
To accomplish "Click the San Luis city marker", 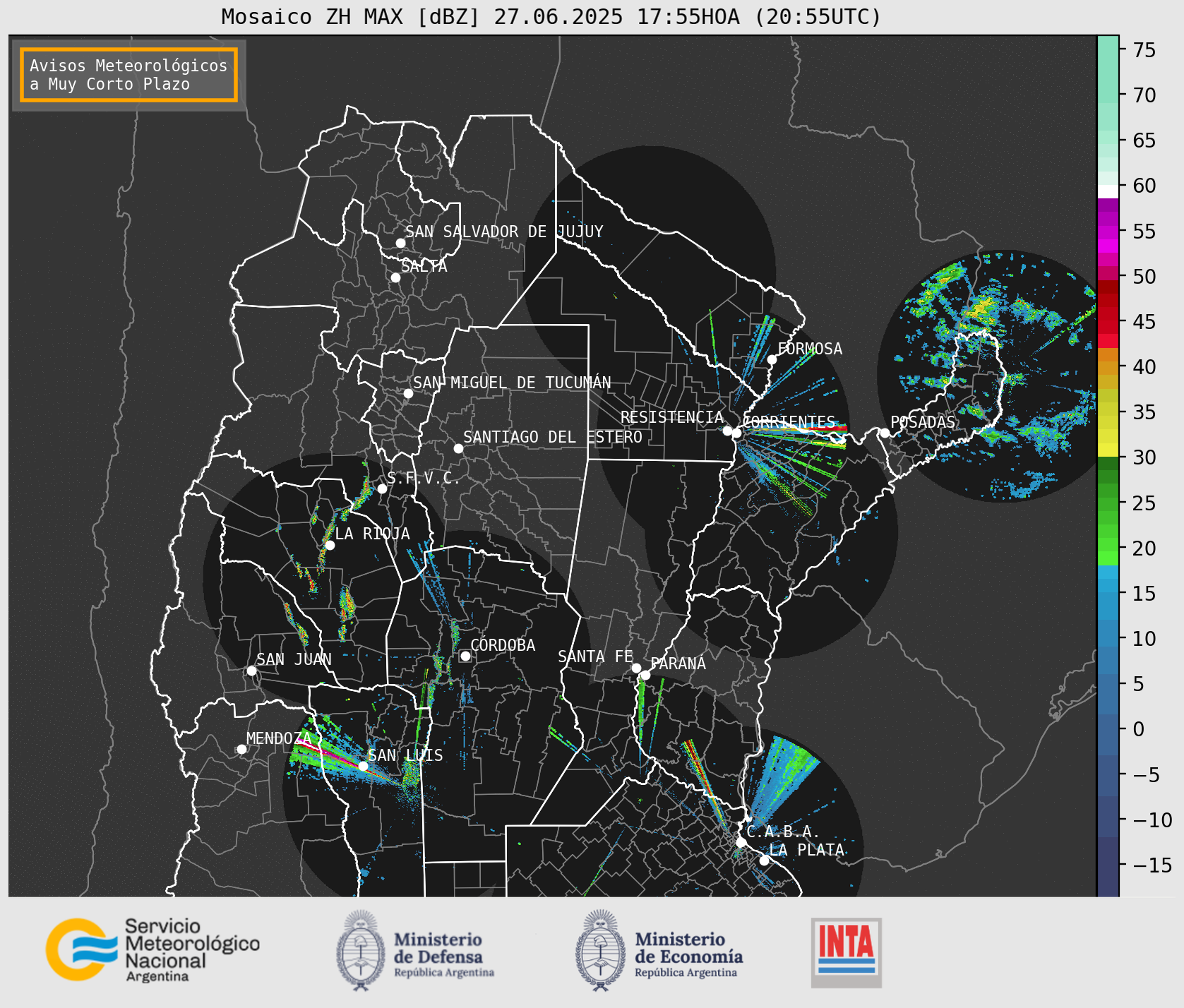I will [x=363, y=766].
